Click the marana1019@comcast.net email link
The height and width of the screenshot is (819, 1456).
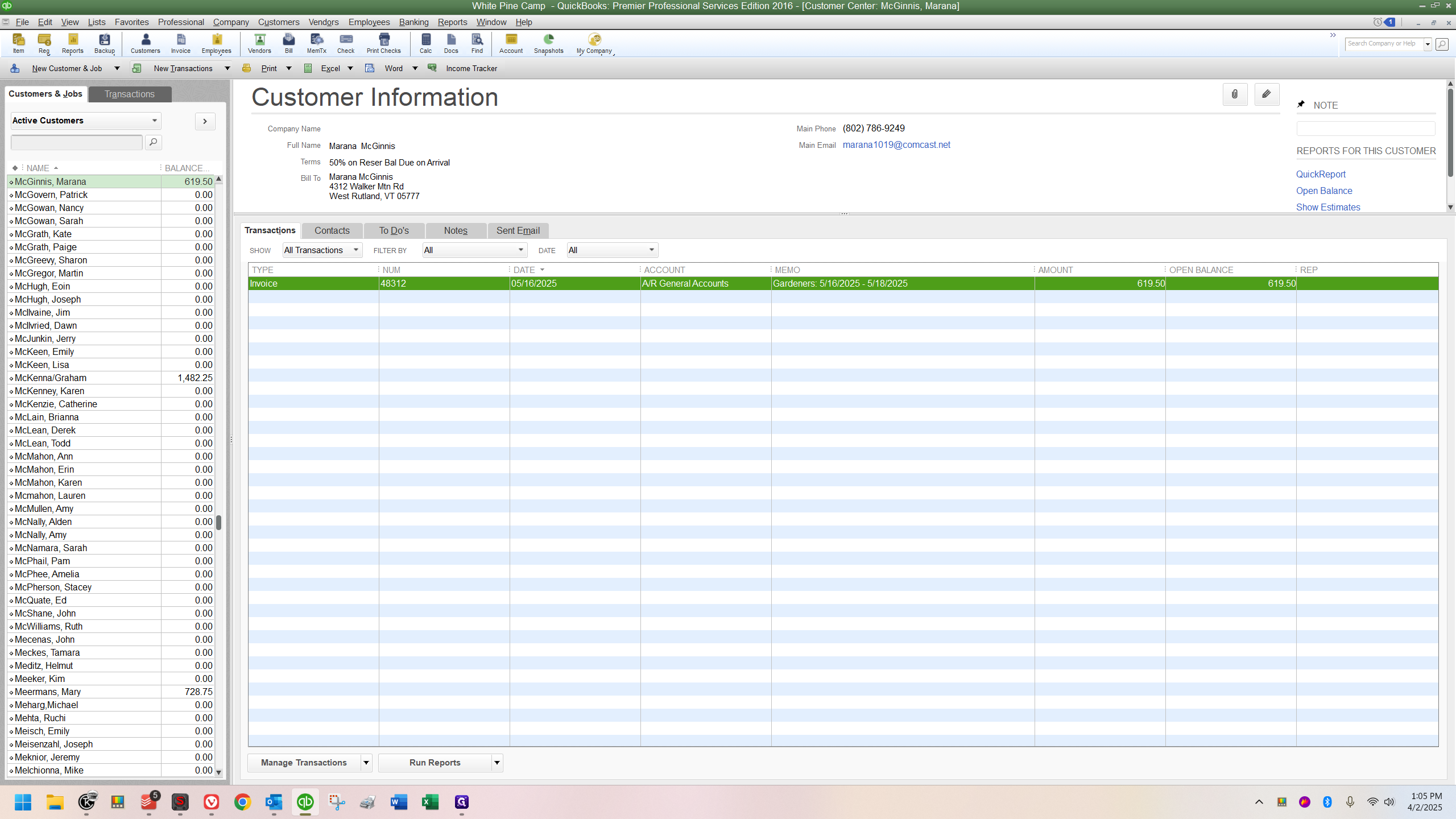coord(896,144)
